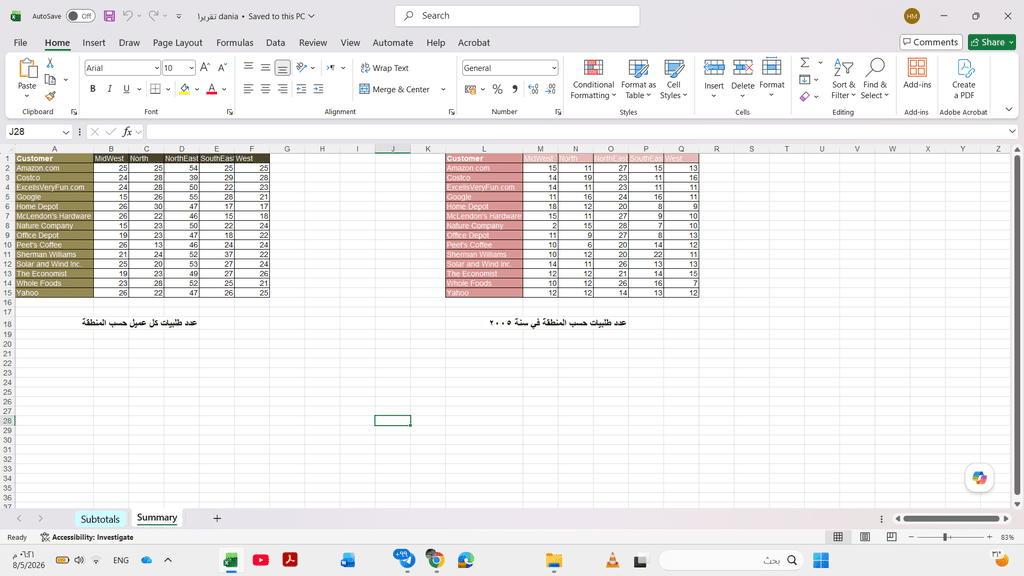Click the Undo arrow icon
Viewport: 1024px width, 576px height.
click(128, 16)
